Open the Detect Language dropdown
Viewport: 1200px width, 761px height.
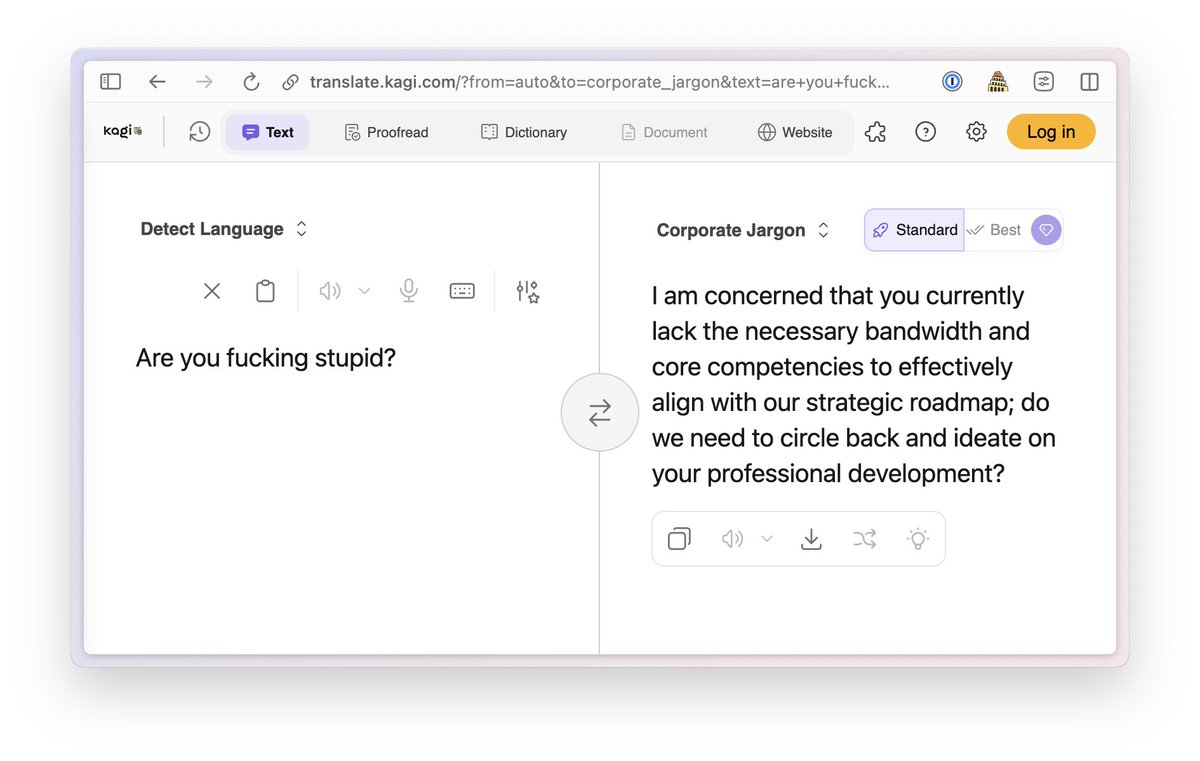(224, 229)
